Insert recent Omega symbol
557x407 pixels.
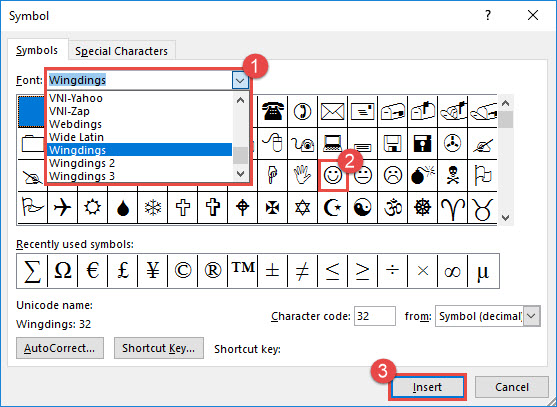(62, 271)
